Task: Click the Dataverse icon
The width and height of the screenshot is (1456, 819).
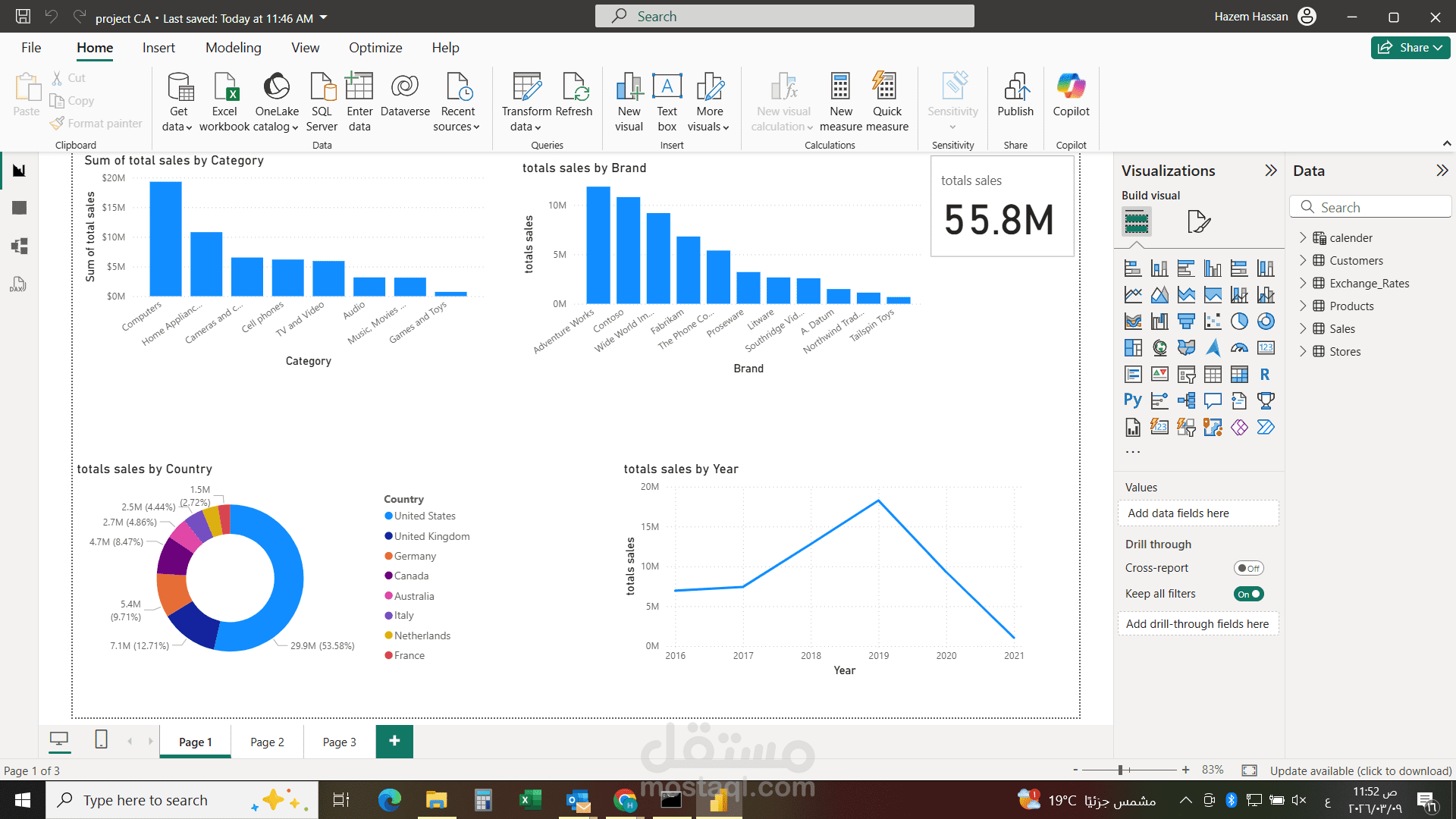Action: click(405, 87)
